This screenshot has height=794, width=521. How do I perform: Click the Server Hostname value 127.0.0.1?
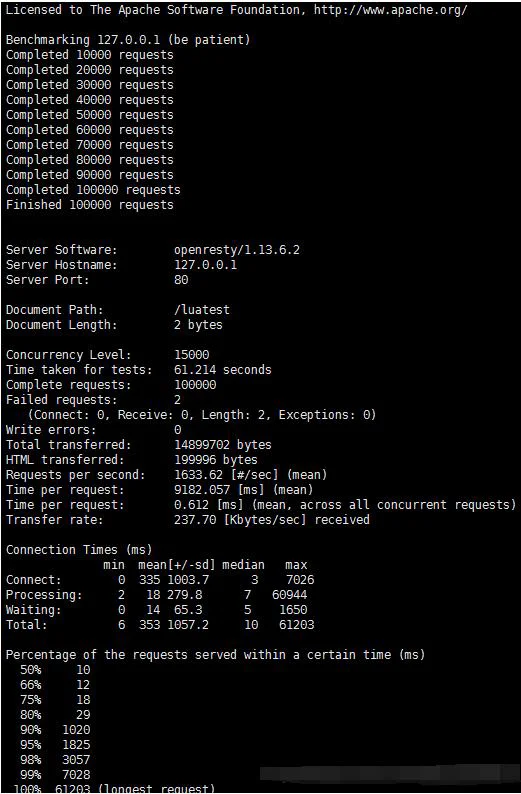[x=205, y=264]
